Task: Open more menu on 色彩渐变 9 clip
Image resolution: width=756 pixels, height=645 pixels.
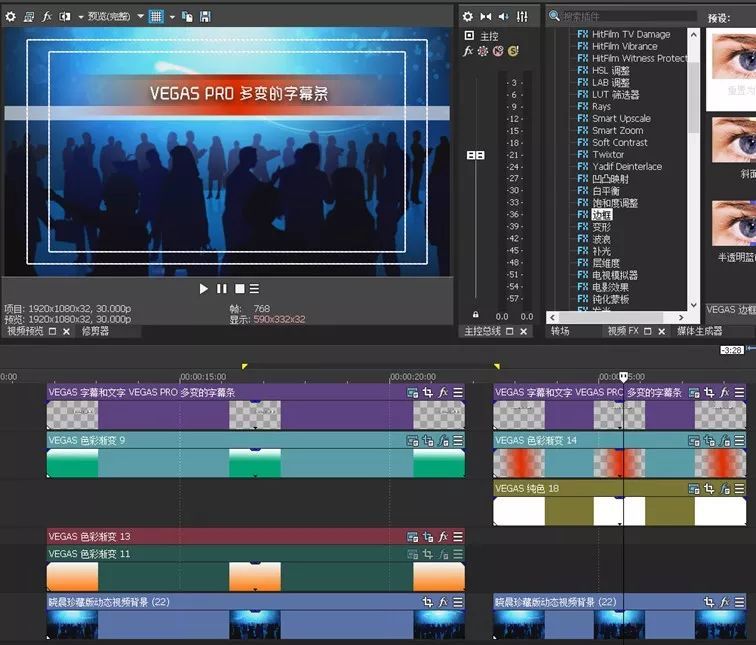Action: 458,441
